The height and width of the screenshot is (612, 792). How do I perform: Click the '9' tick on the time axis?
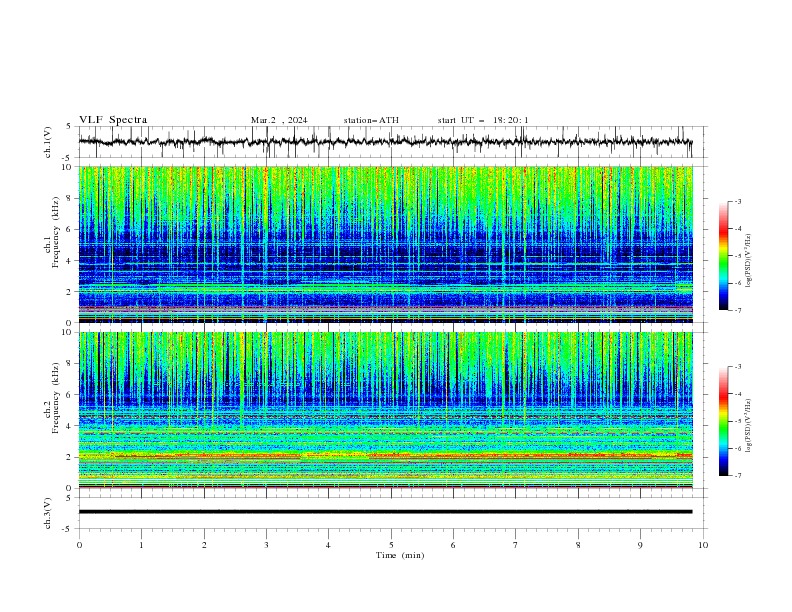(x=640, y=545)
